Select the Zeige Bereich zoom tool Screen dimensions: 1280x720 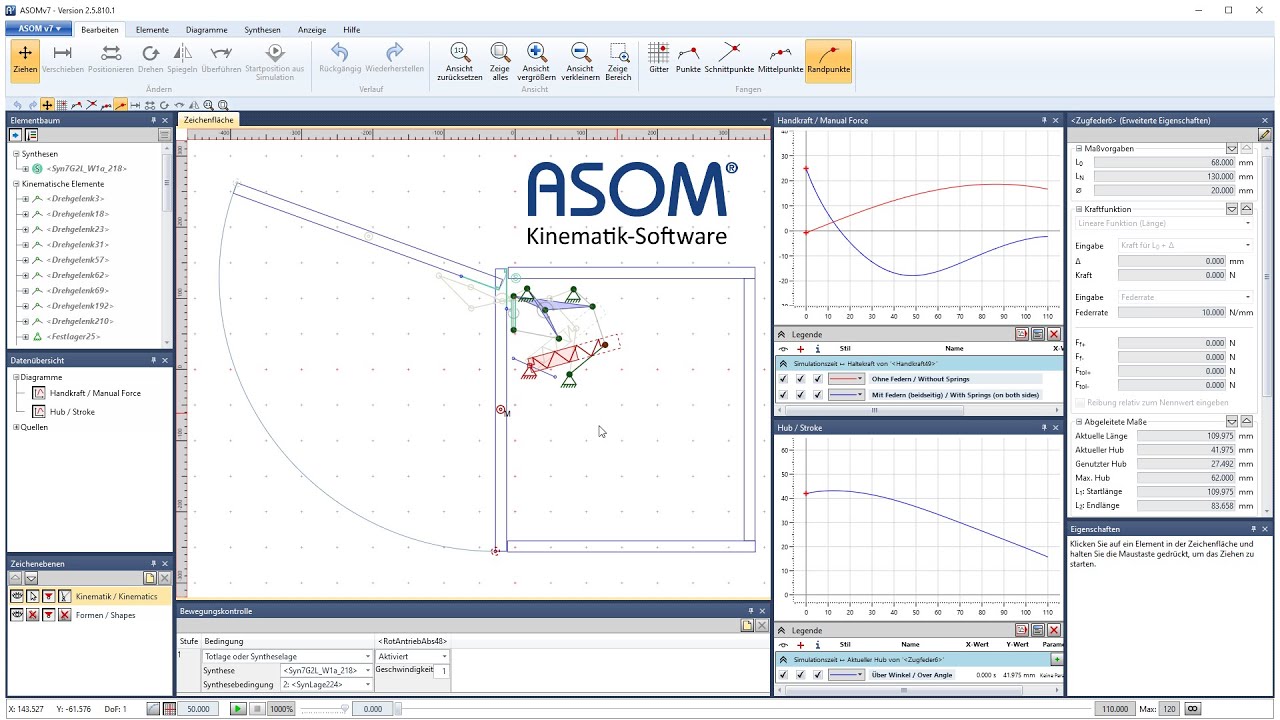[618, 62]
